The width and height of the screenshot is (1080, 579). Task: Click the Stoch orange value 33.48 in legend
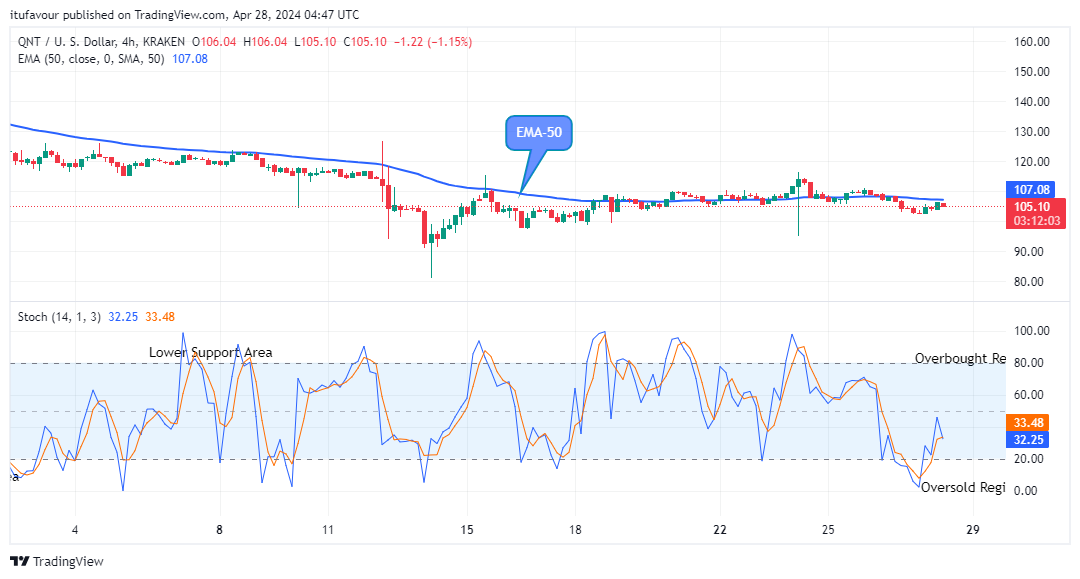pos(160,317)
